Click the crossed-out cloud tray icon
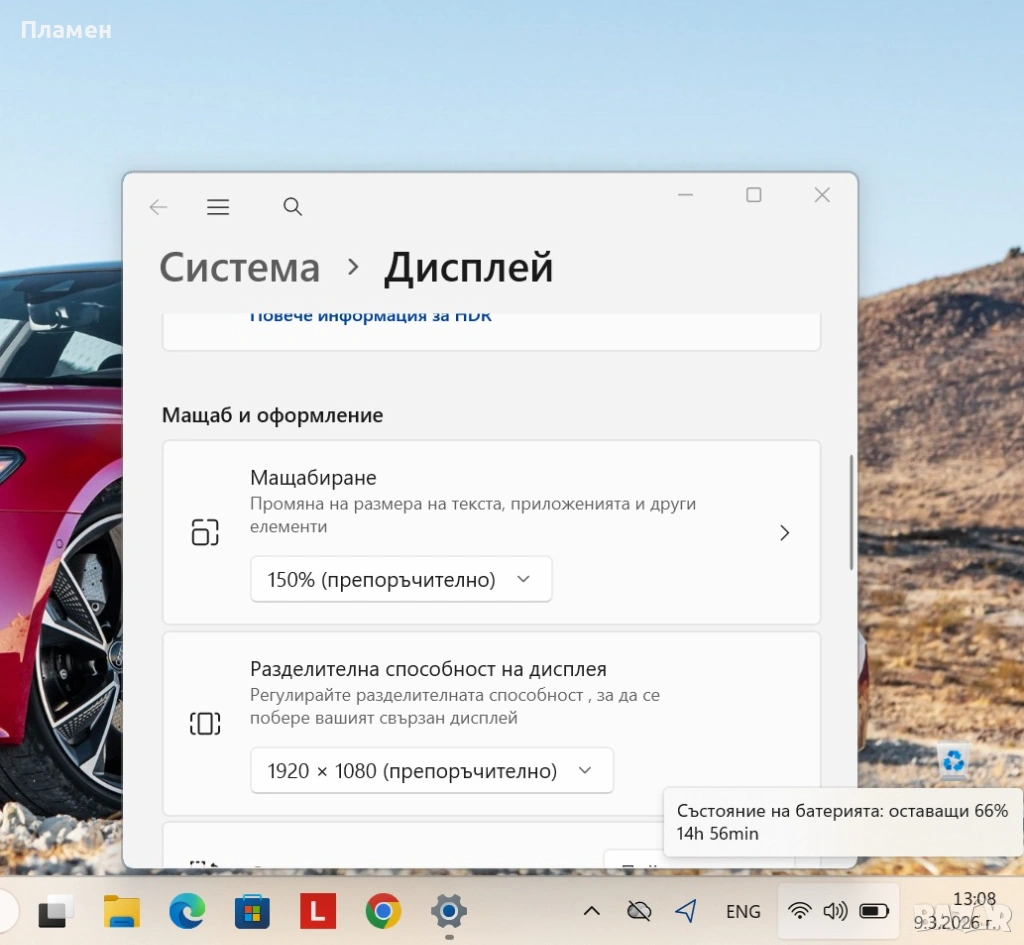This screenshot has height=945, width=1024. point(638,911)
